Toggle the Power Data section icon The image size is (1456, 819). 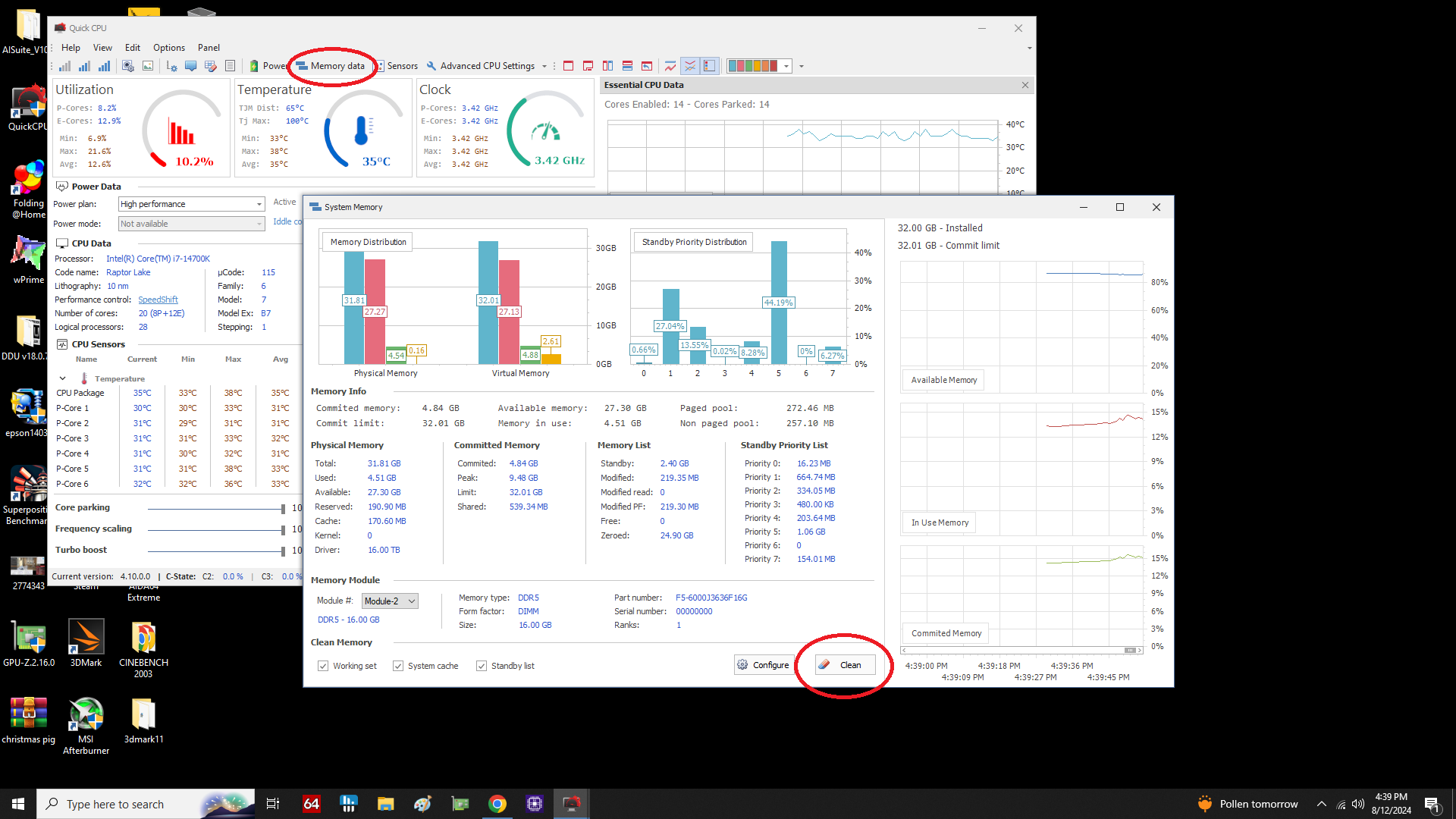[62, 187]
